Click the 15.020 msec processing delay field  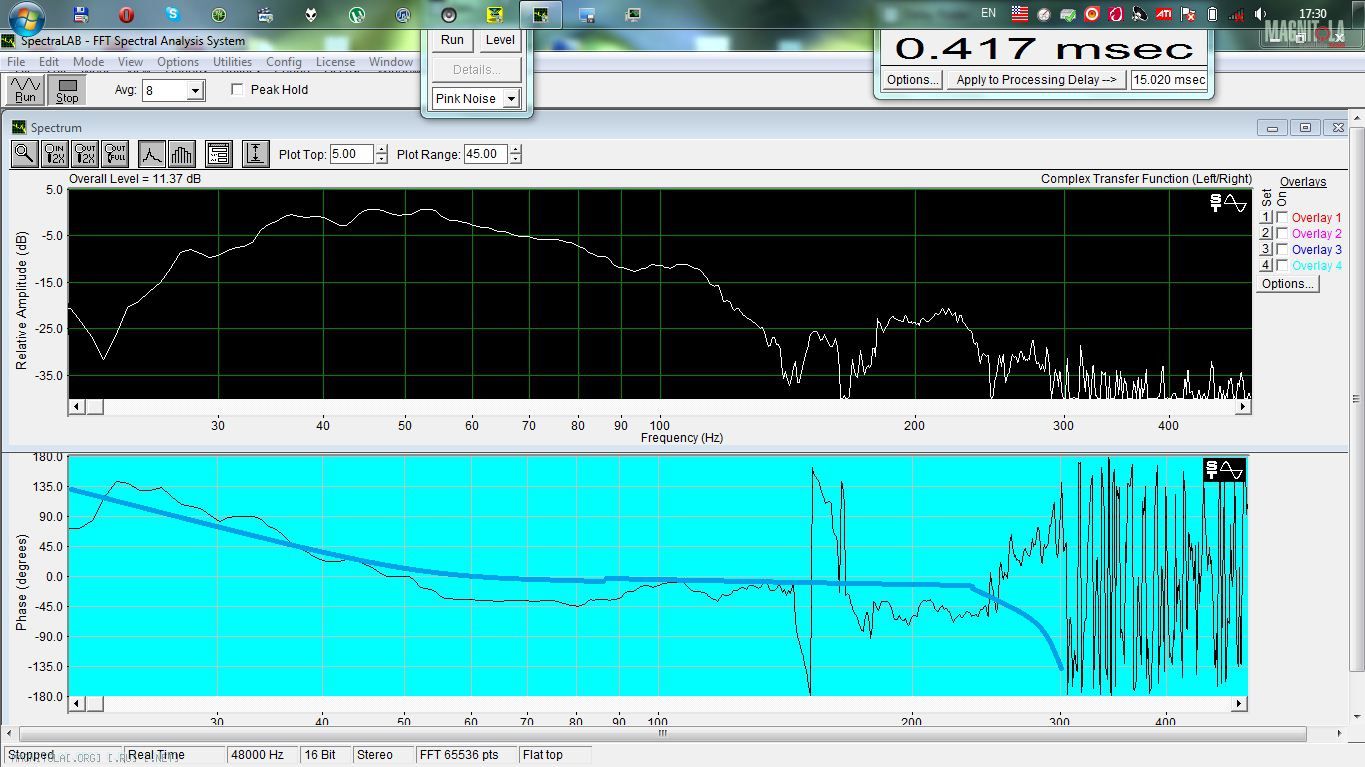[x=1169, y=80]
